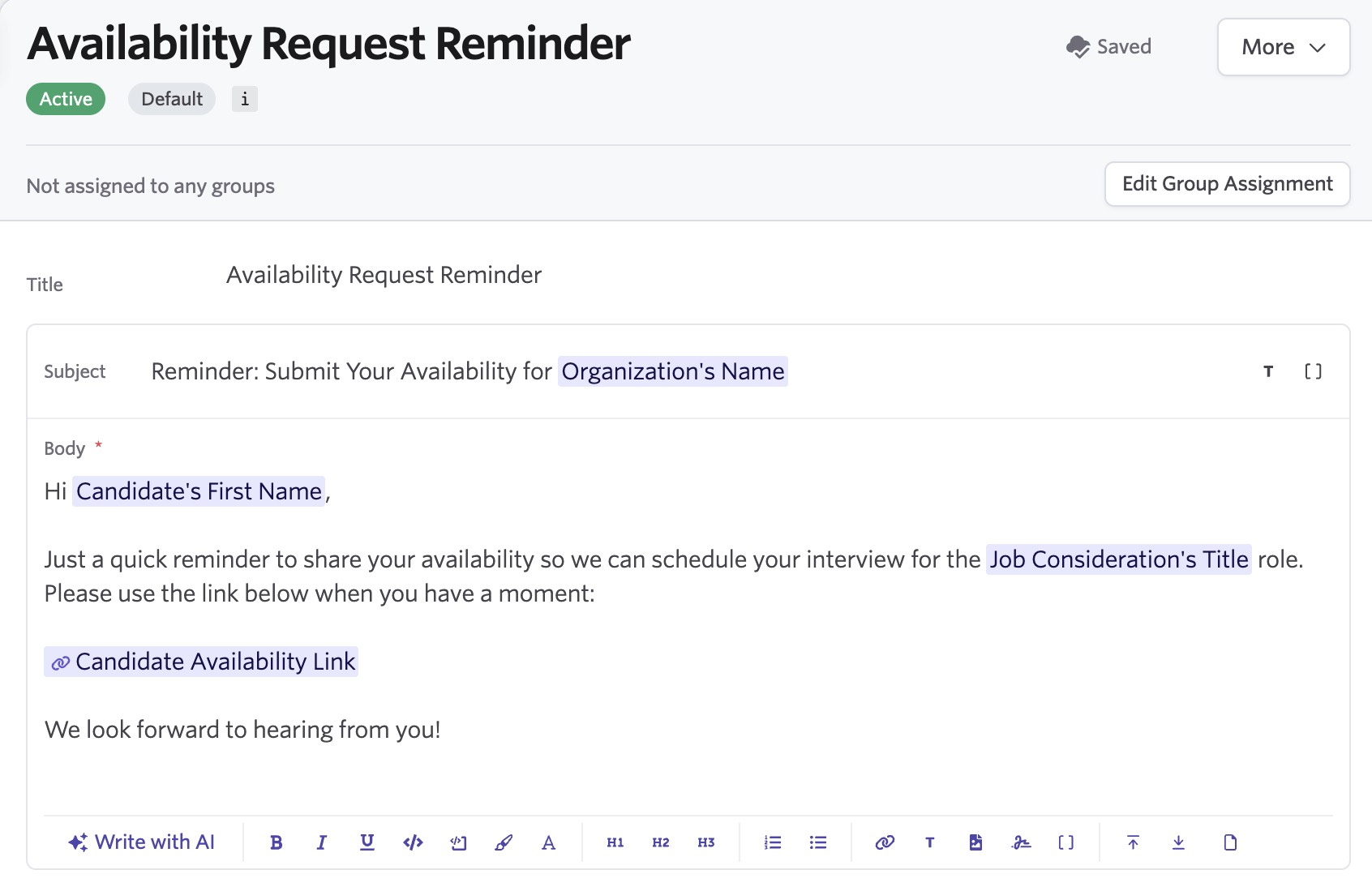Image resolution: width=1372 pixels, height=887 pixels.
Task: Toggle underline text formatting
Action: 367,842
